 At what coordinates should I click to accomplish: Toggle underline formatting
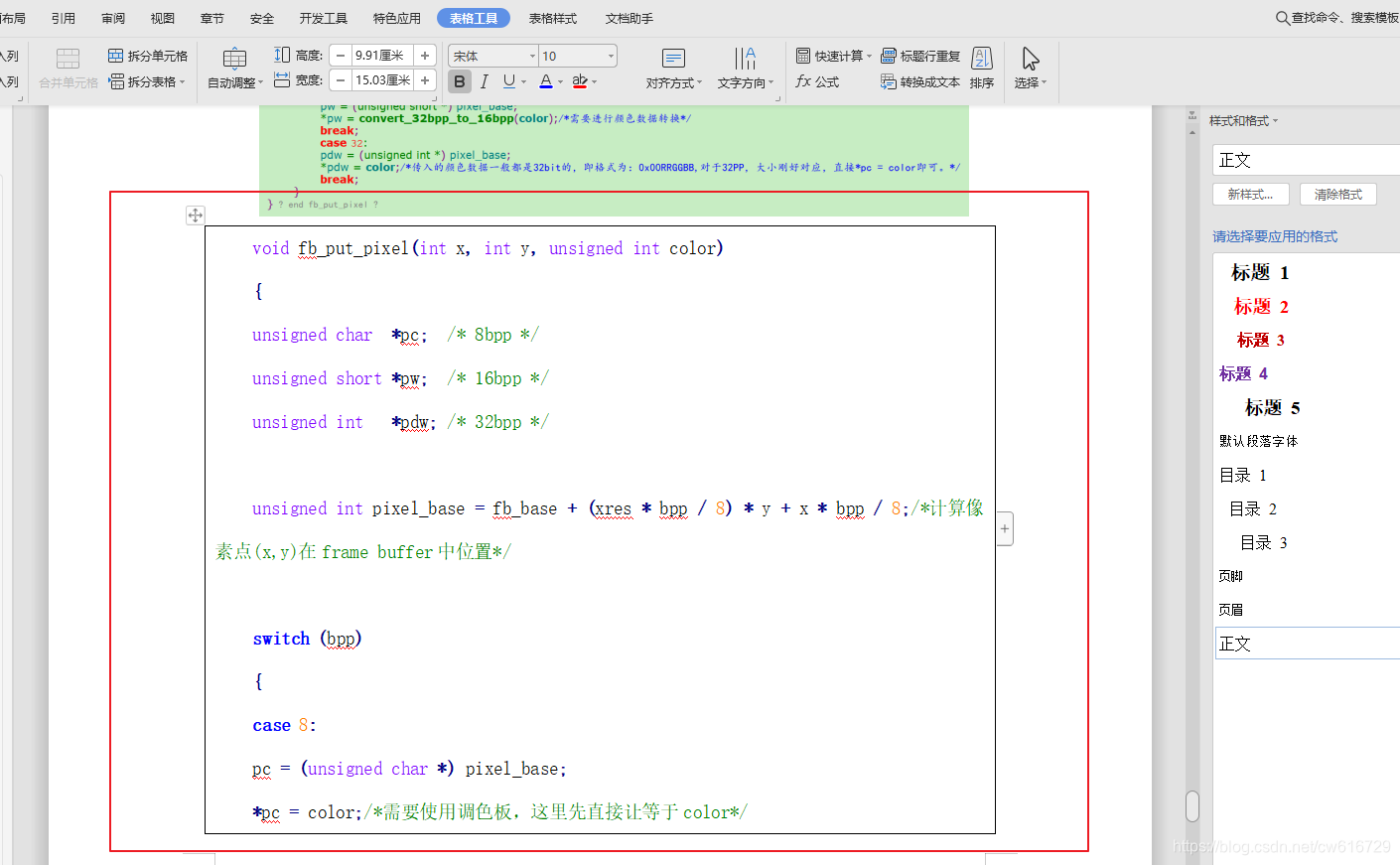point(508,81)
